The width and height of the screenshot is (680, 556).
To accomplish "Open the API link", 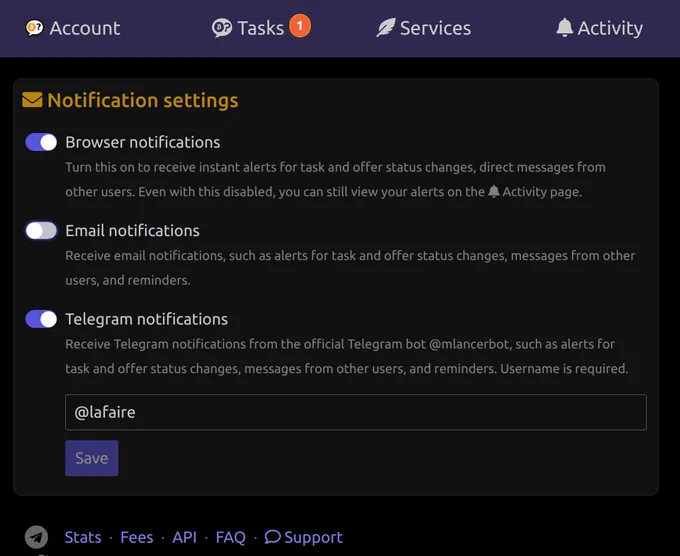I will (x=184, y=537).
